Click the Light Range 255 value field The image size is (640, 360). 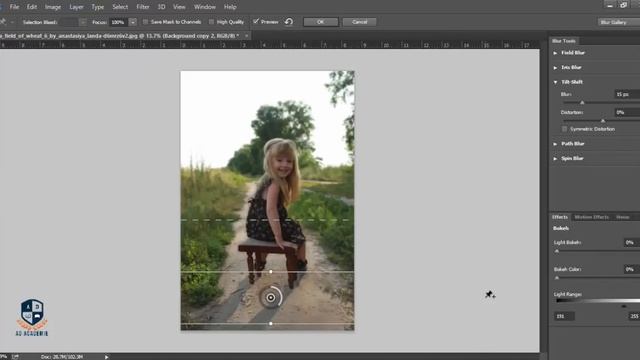(x=634, y=316)
